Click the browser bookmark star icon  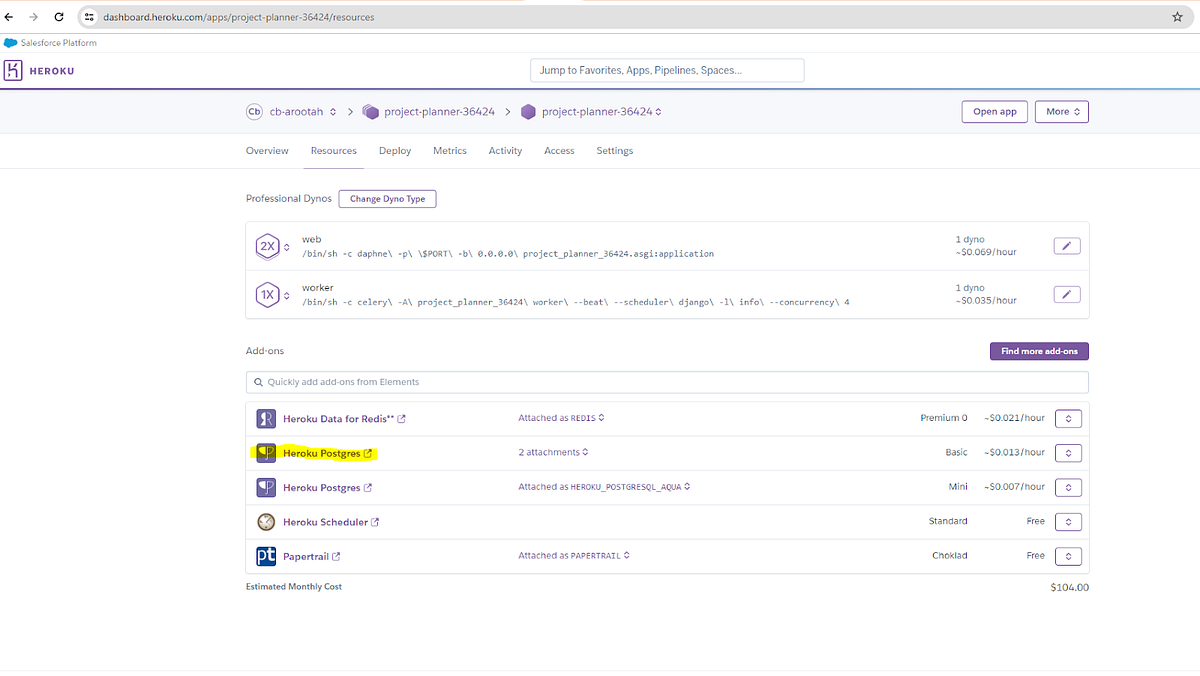[1178, 16]
